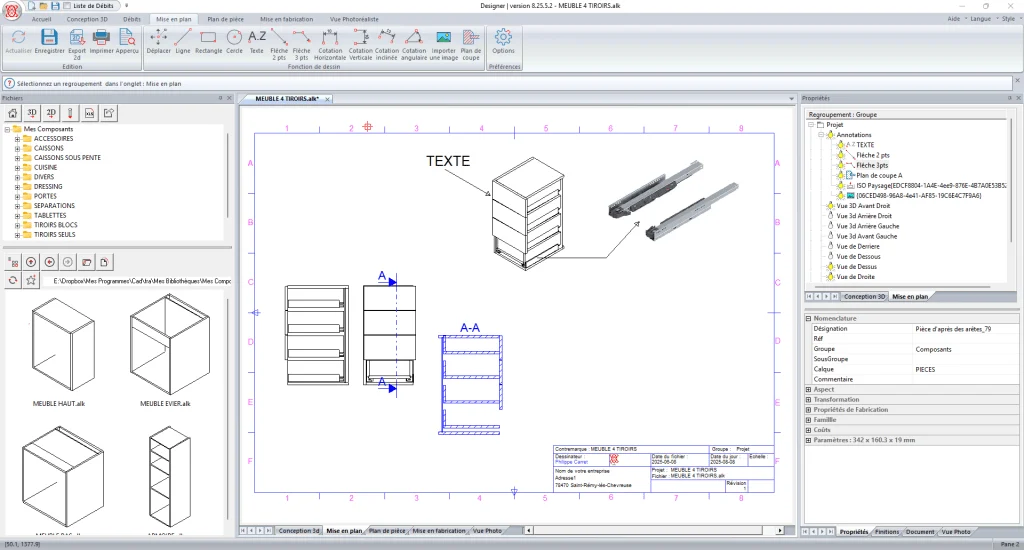Select the Cotation inclinée tool
Image resolution: width=1024 pixels, height=550 pixels.
(x=387, y=44)
